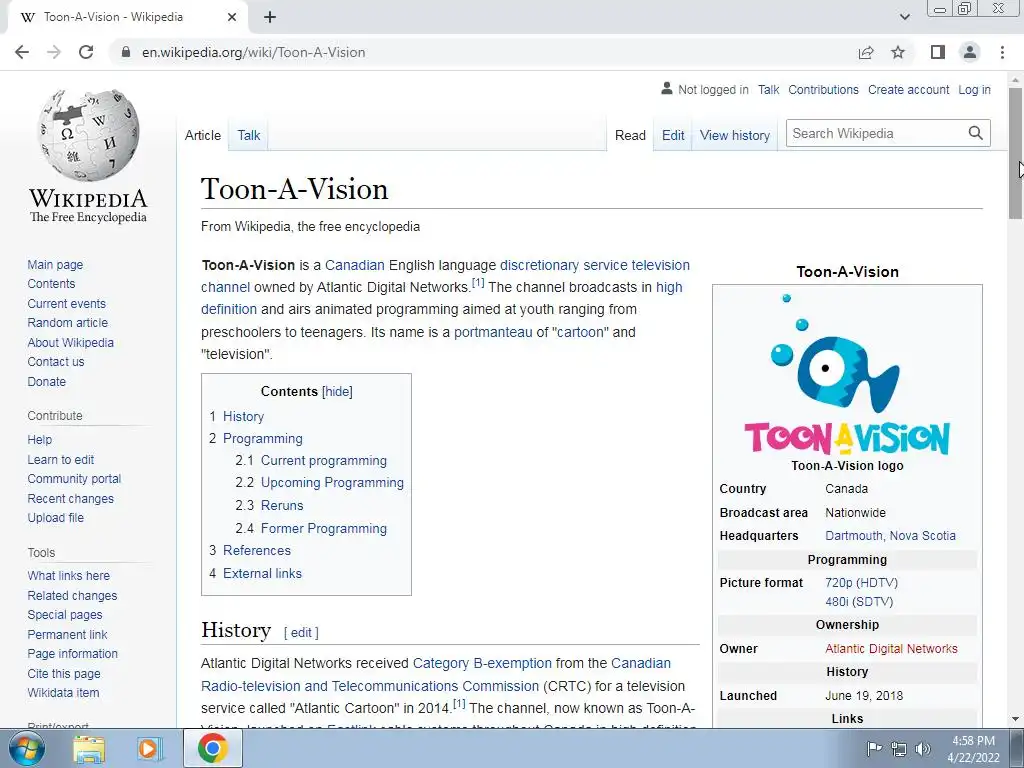Viewport: 1024px width, 768px height.
Task: Open the Canadian link in intro
Action: click(x=355, y=265)
